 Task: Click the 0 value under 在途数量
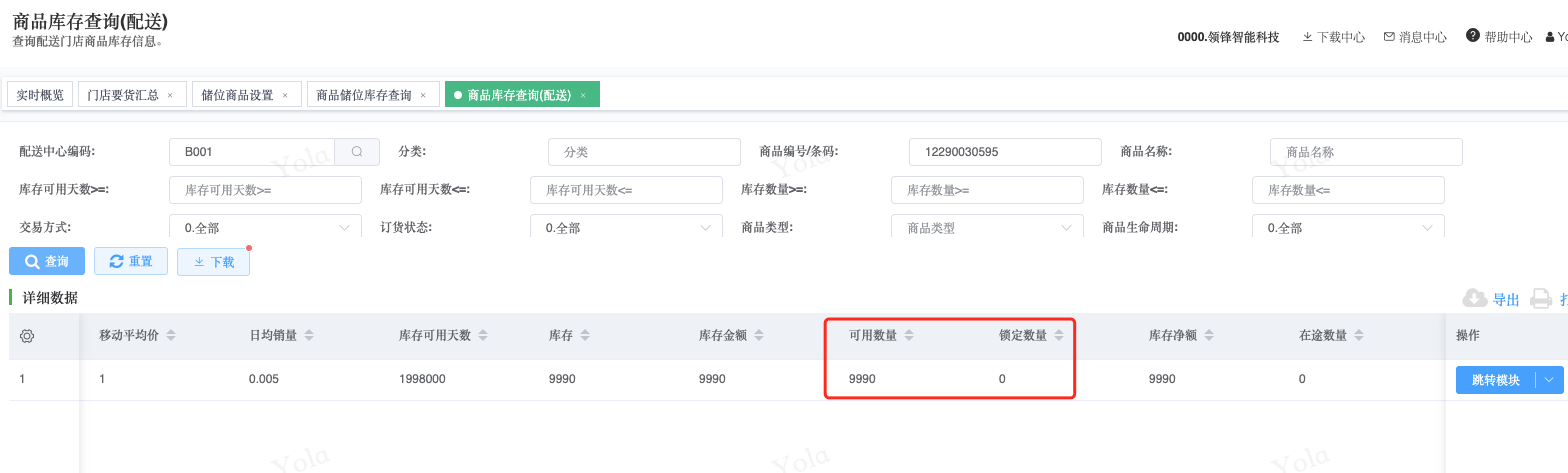tap(1302, 379)
